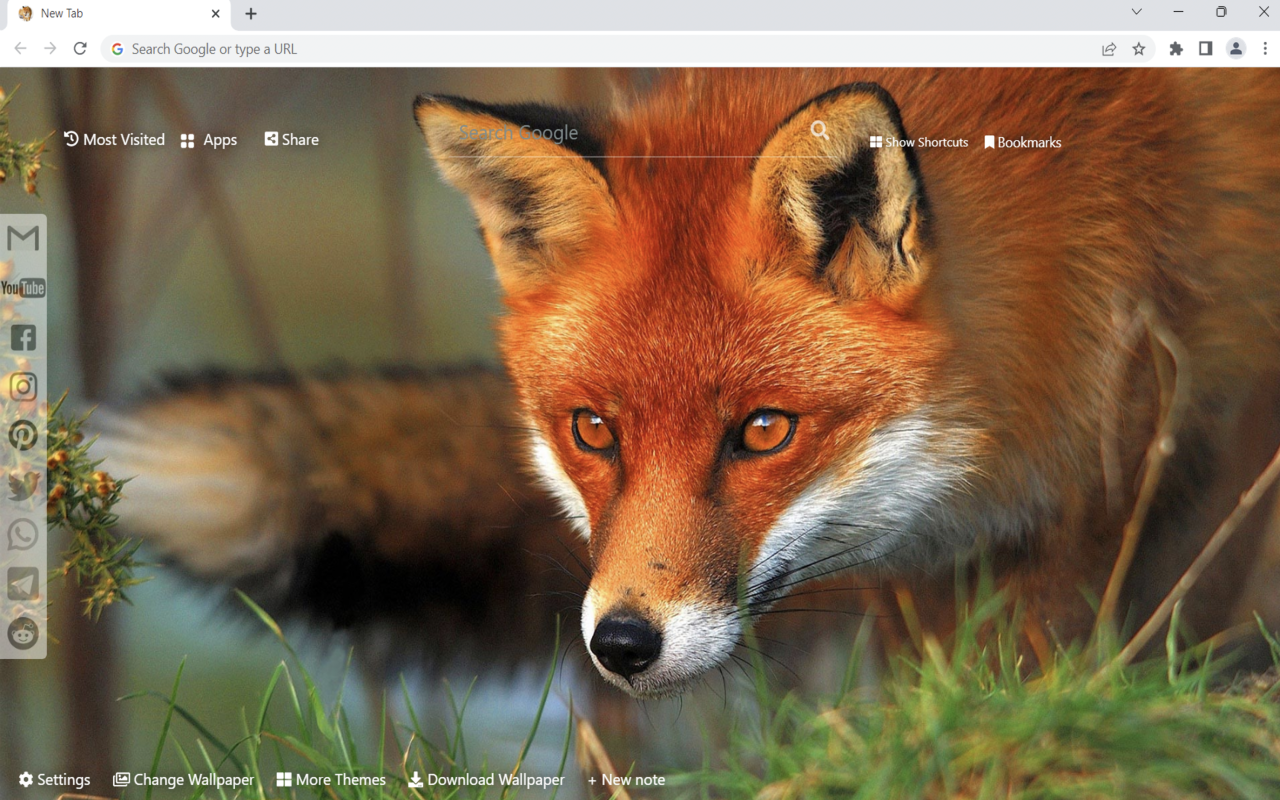Open YouTube from the sidebar
Screen dimensions: 1280x800
[x=23, y=288]
